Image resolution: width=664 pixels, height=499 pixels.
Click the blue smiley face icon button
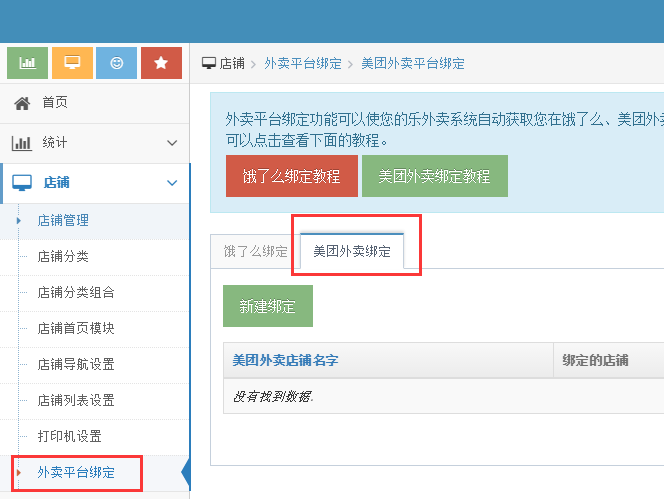(116, 63)
